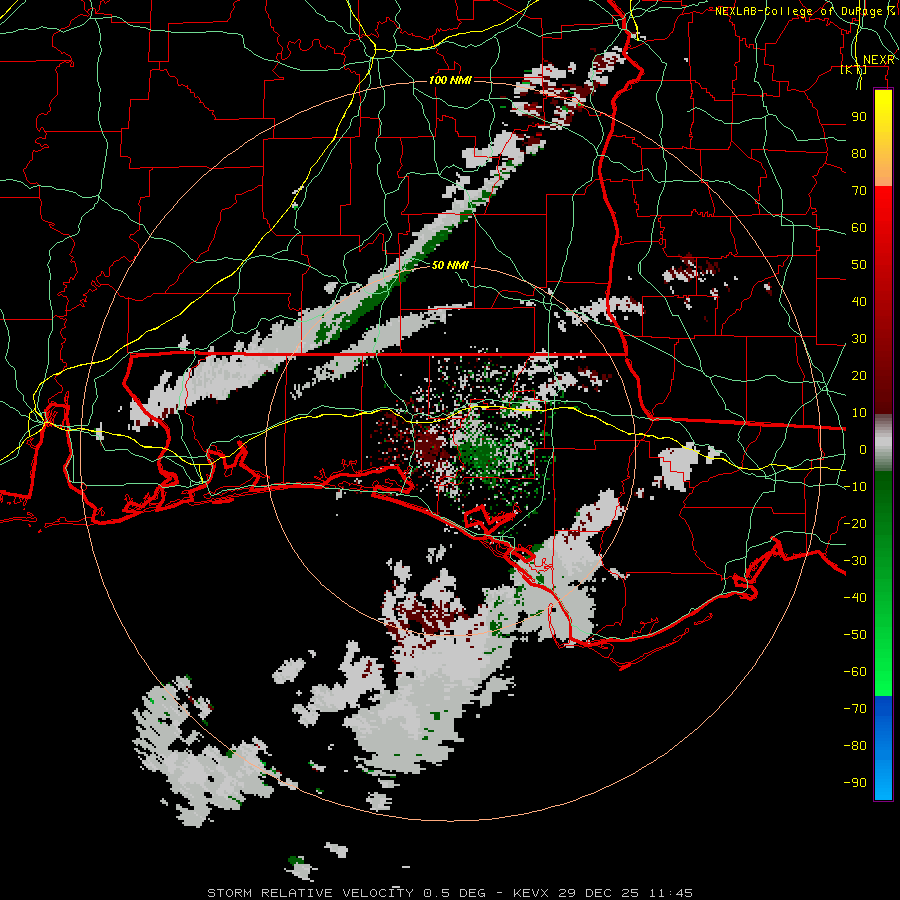Click the positive 40 value on velocity scale
Image resolution: width=900 pixels, height=900 pixels.
[859, 302]
